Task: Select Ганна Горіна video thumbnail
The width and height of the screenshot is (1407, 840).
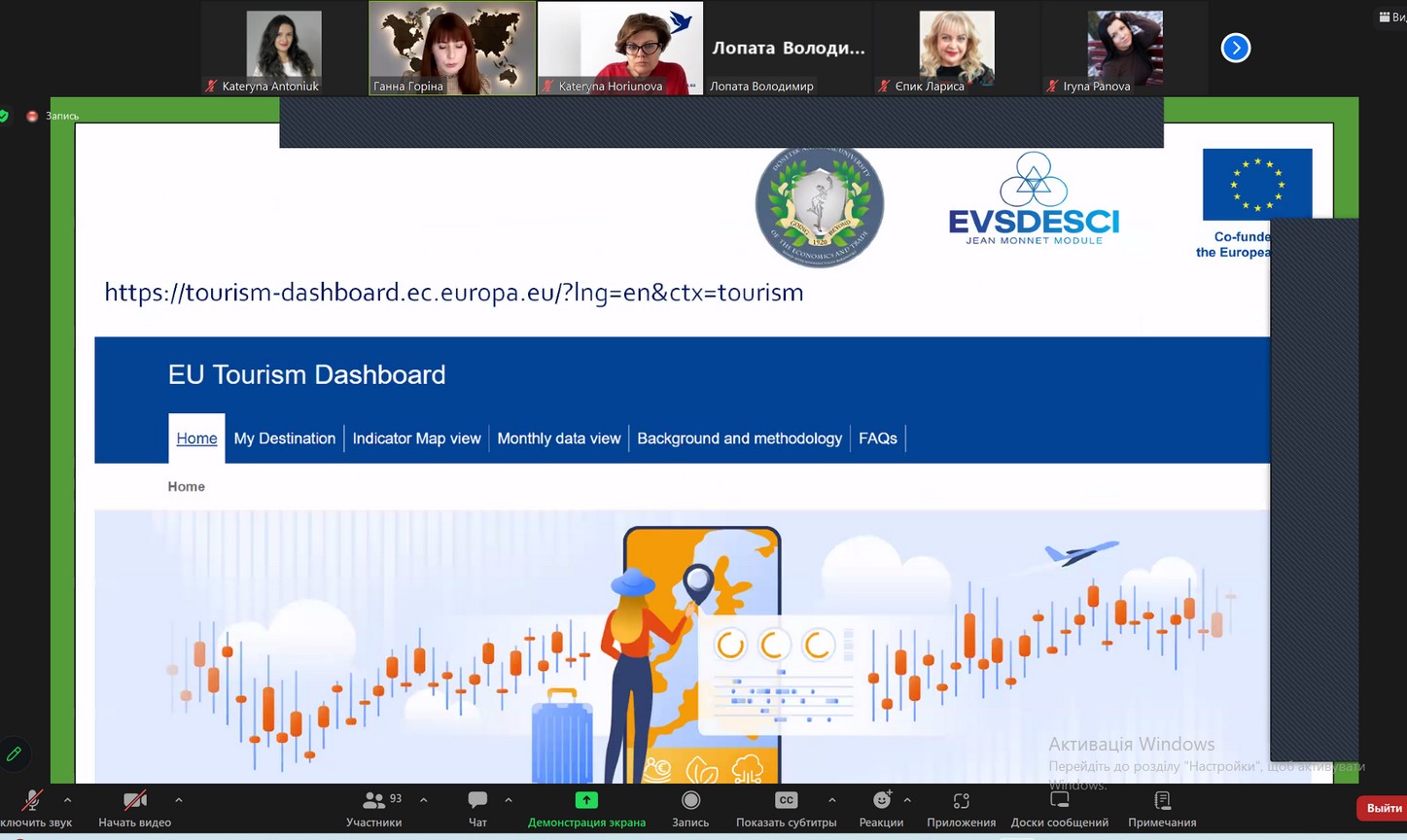Action: (x=452, y=48)
